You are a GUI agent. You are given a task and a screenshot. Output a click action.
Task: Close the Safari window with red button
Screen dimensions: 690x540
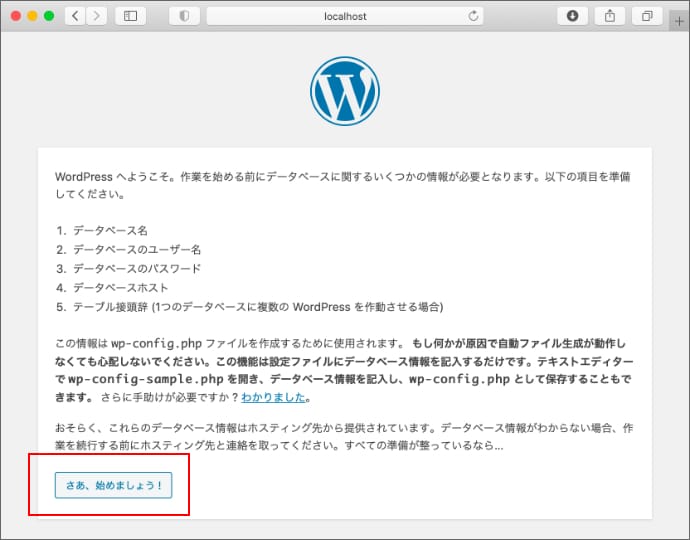click(13, 16)
